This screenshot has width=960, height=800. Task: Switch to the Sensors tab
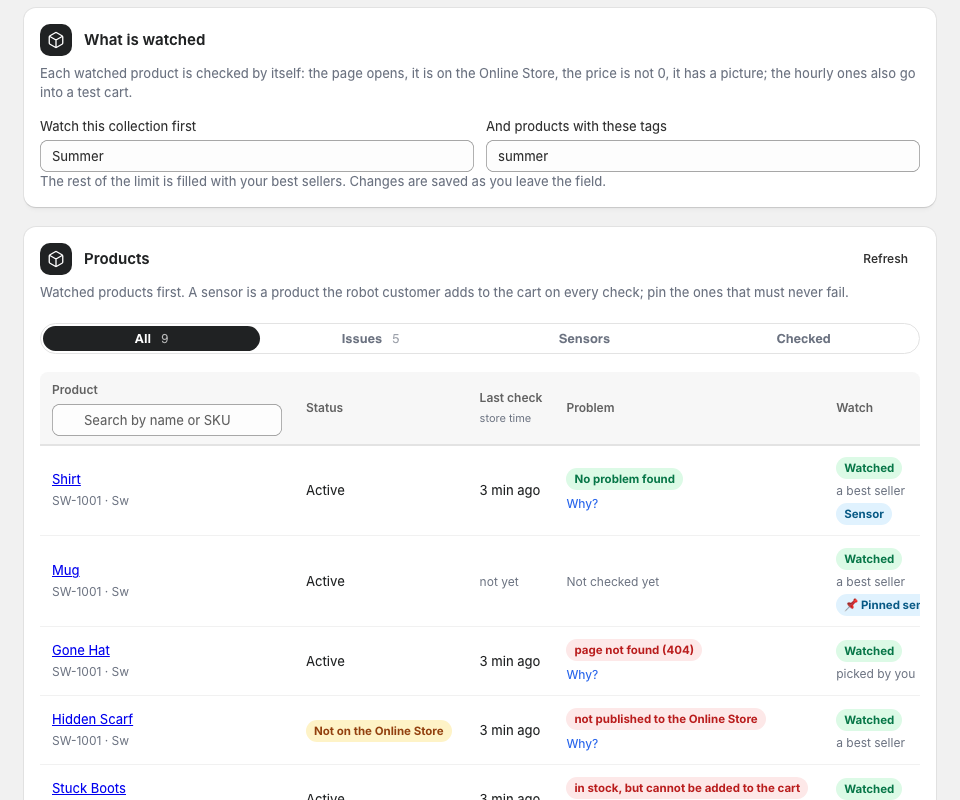click(x=584, y=338)
